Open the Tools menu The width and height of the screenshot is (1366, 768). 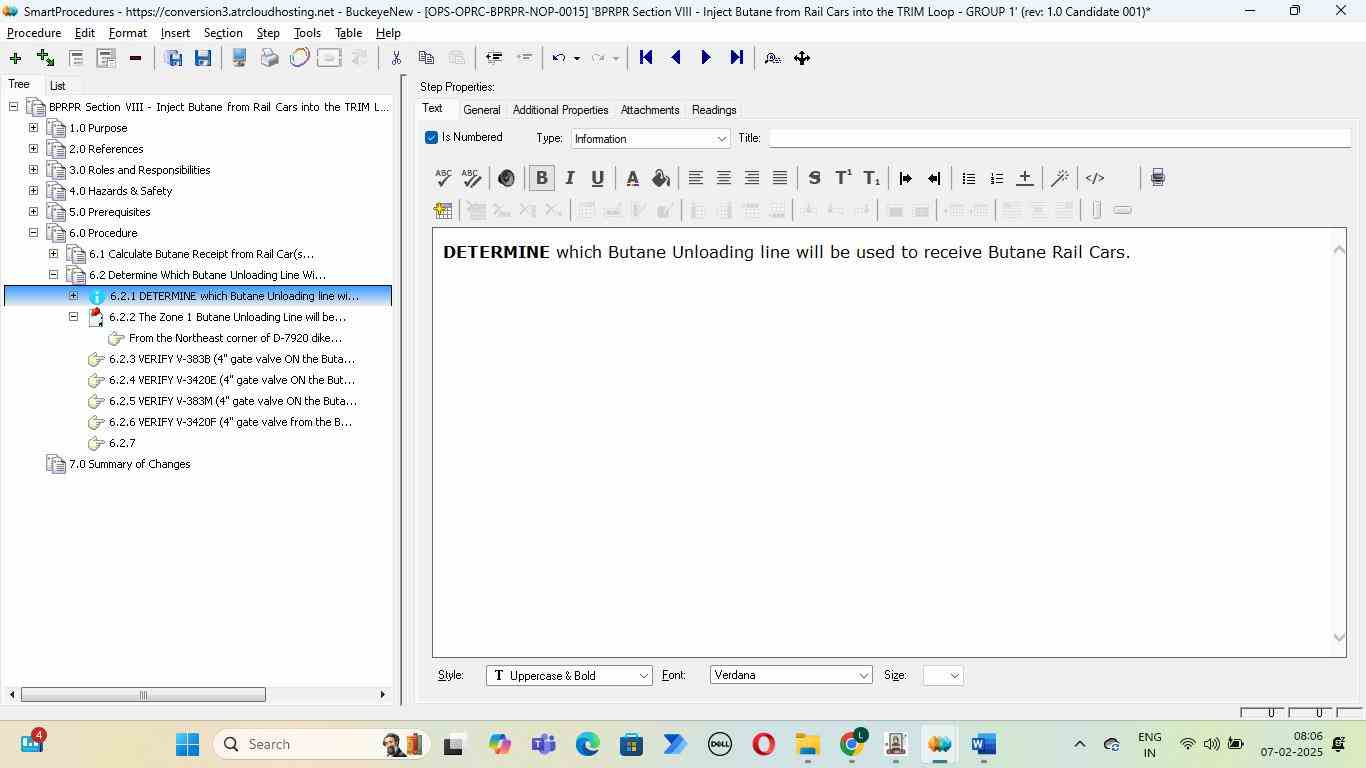pos(307,33)
